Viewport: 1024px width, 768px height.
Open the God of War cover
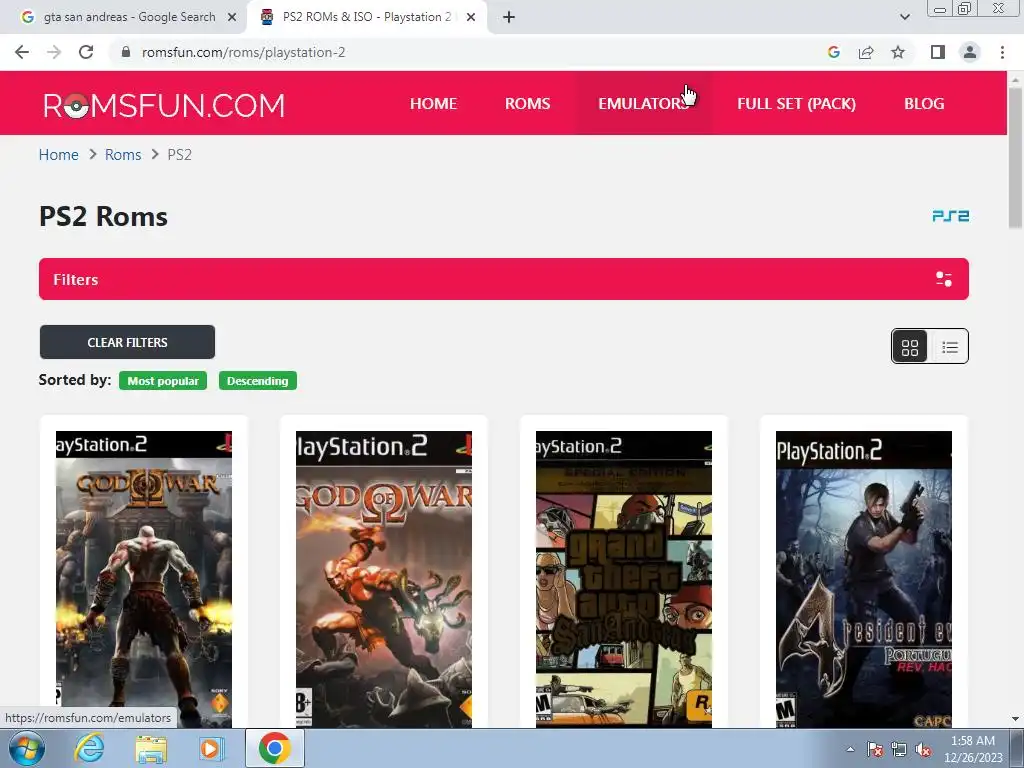pyautogui.click(x=384, y=579)
